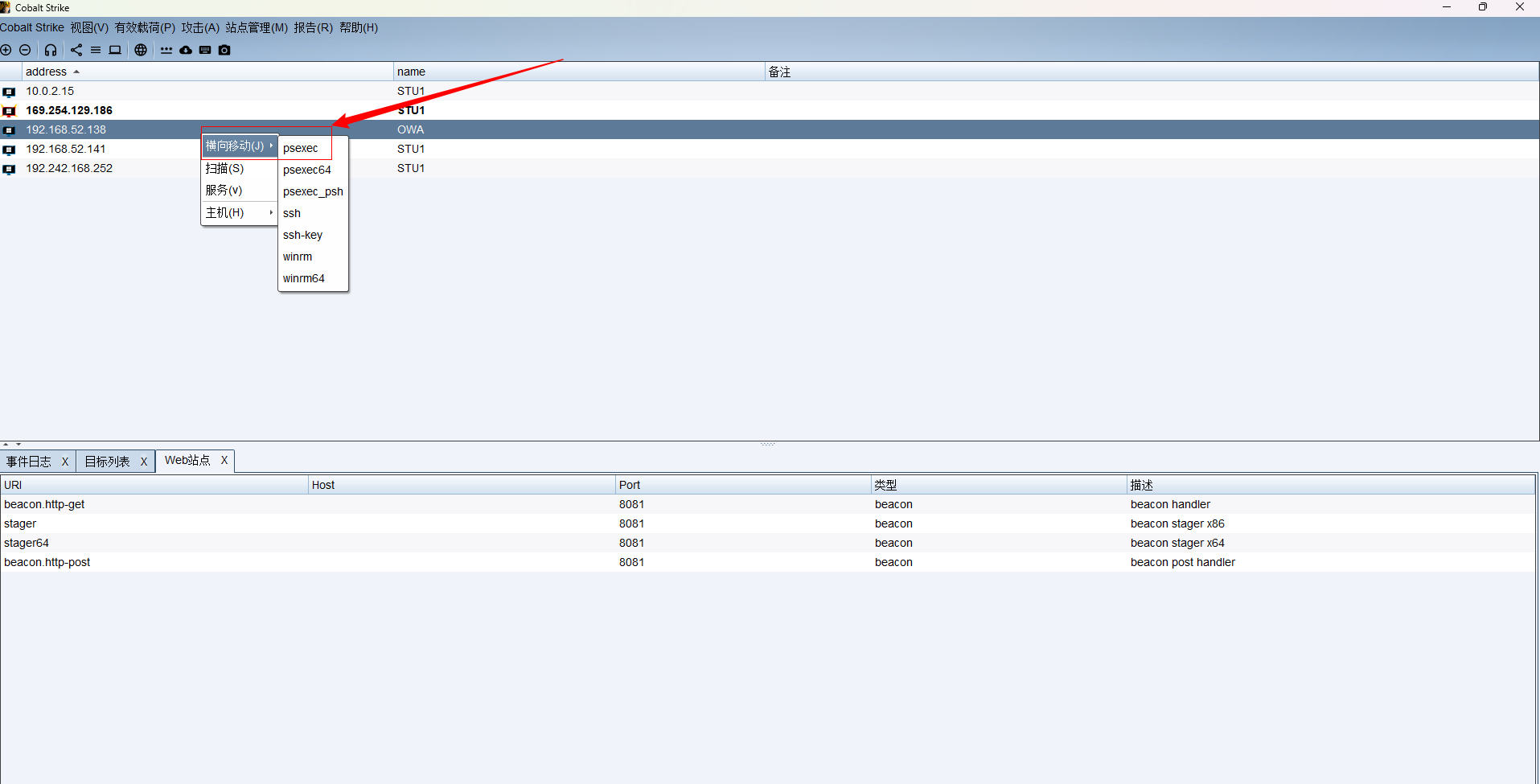Screen dimensions: 1540x784
Task: Open the 视图(V) menu
Action: coord(89,27)
